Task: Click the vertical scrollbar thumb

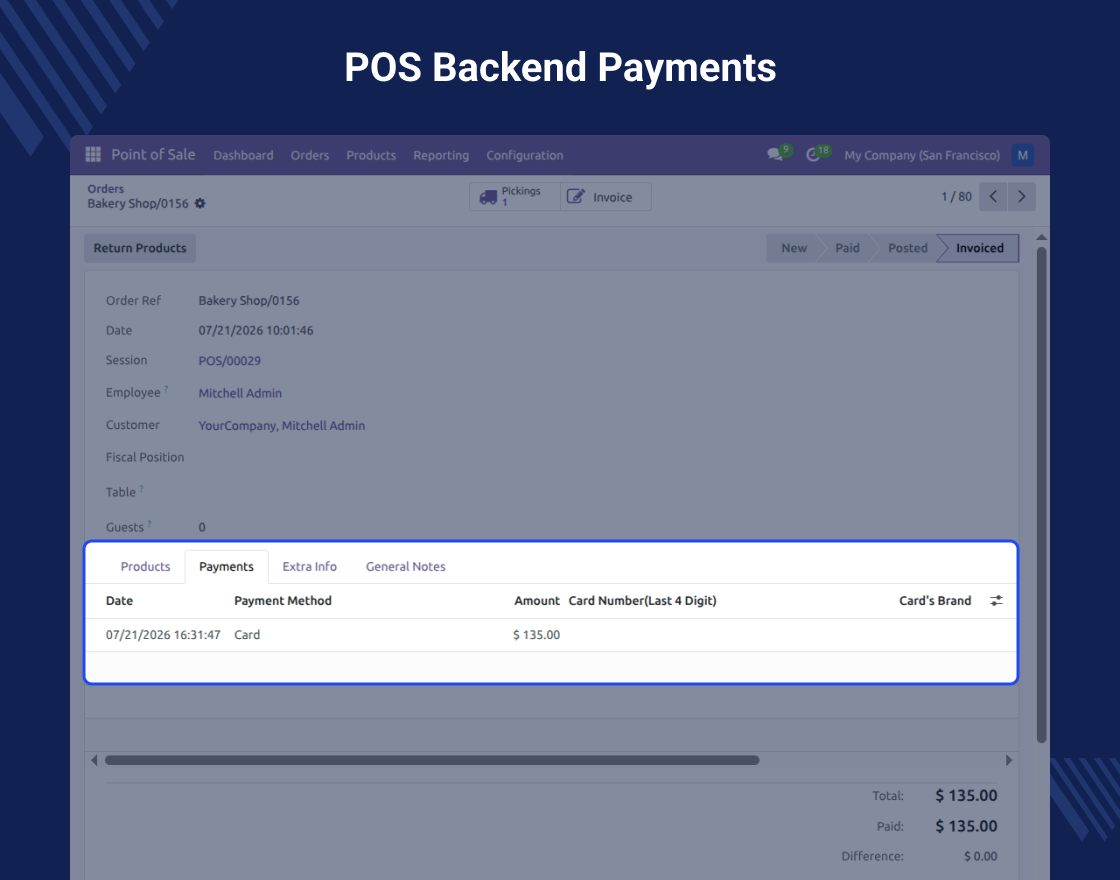Action: click(1041, 494)
